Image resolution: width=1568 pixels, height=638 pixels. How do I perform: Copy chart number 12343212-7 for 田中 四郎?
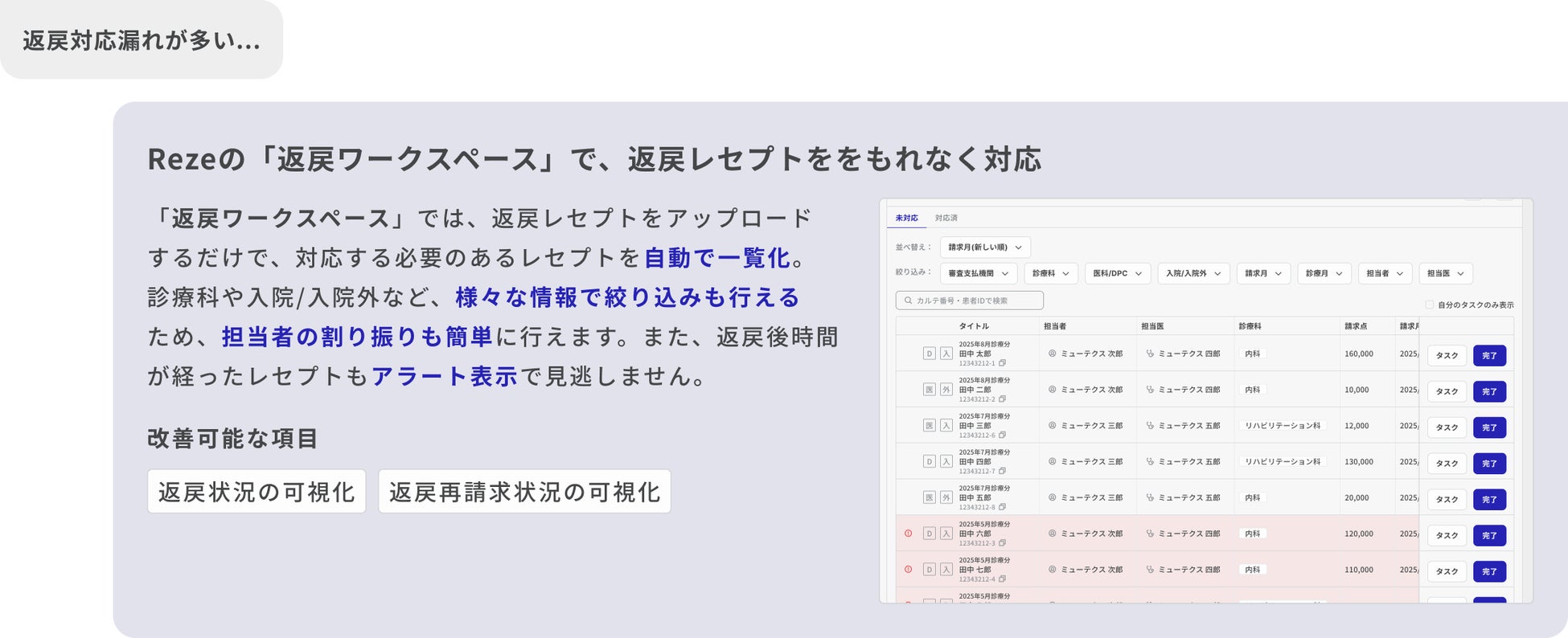pyautogui.click(x=1002, y=472)
